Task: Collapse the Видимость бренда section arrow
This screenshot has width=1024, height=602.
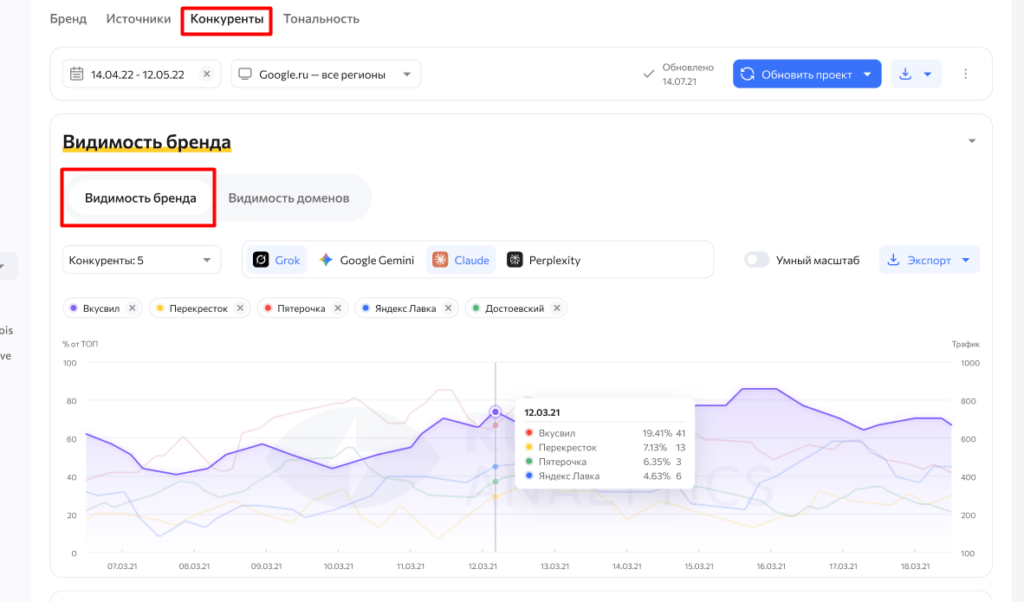Action: (x=971, y=142)
